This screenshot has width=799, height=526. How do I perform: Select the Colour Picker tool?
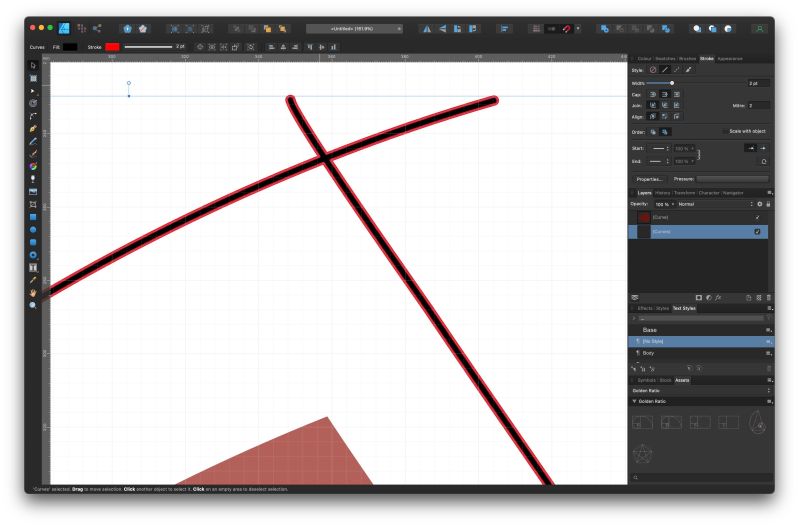tap(33, 280)
